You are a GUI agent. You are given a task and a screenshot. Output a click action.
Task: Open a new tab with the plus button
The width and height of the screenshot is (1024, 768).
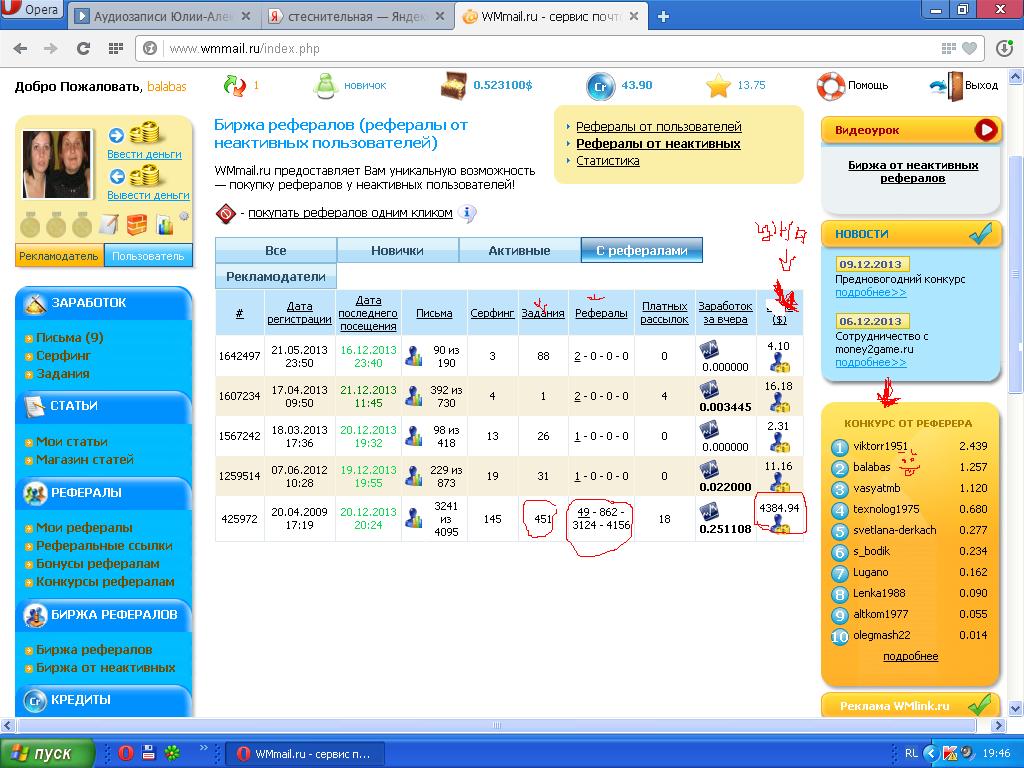664,17
